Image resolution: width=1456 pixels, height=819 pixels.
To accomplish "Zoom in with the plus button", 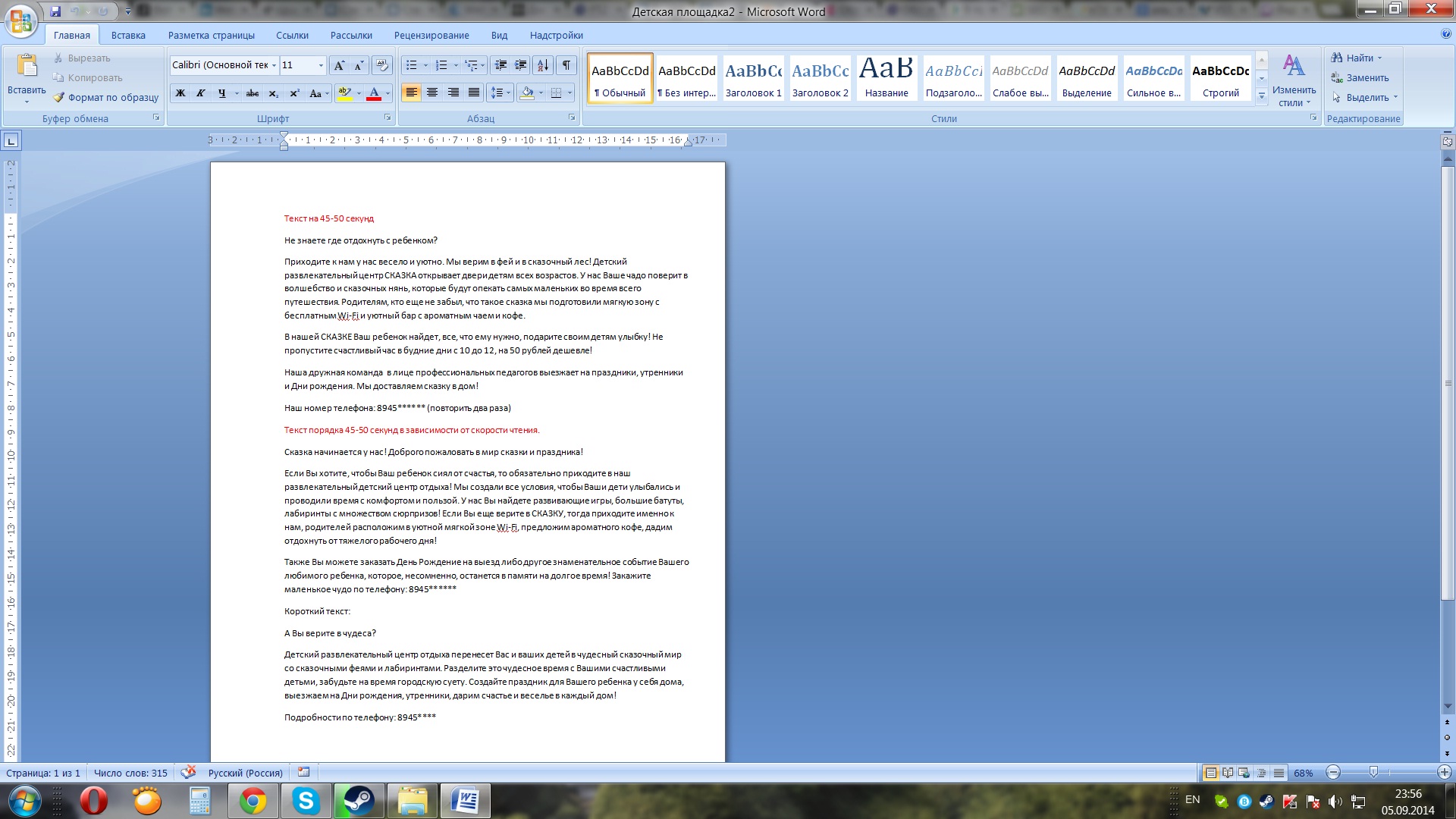I will (1444, 772).
